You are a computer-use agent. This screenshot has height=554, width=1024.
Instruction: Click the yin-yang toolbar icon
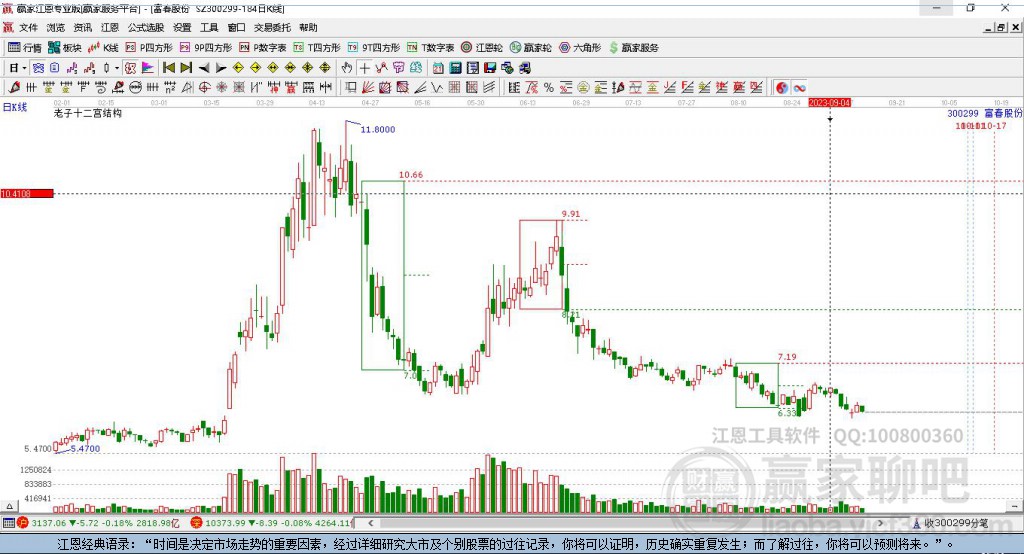coord(782,88)
